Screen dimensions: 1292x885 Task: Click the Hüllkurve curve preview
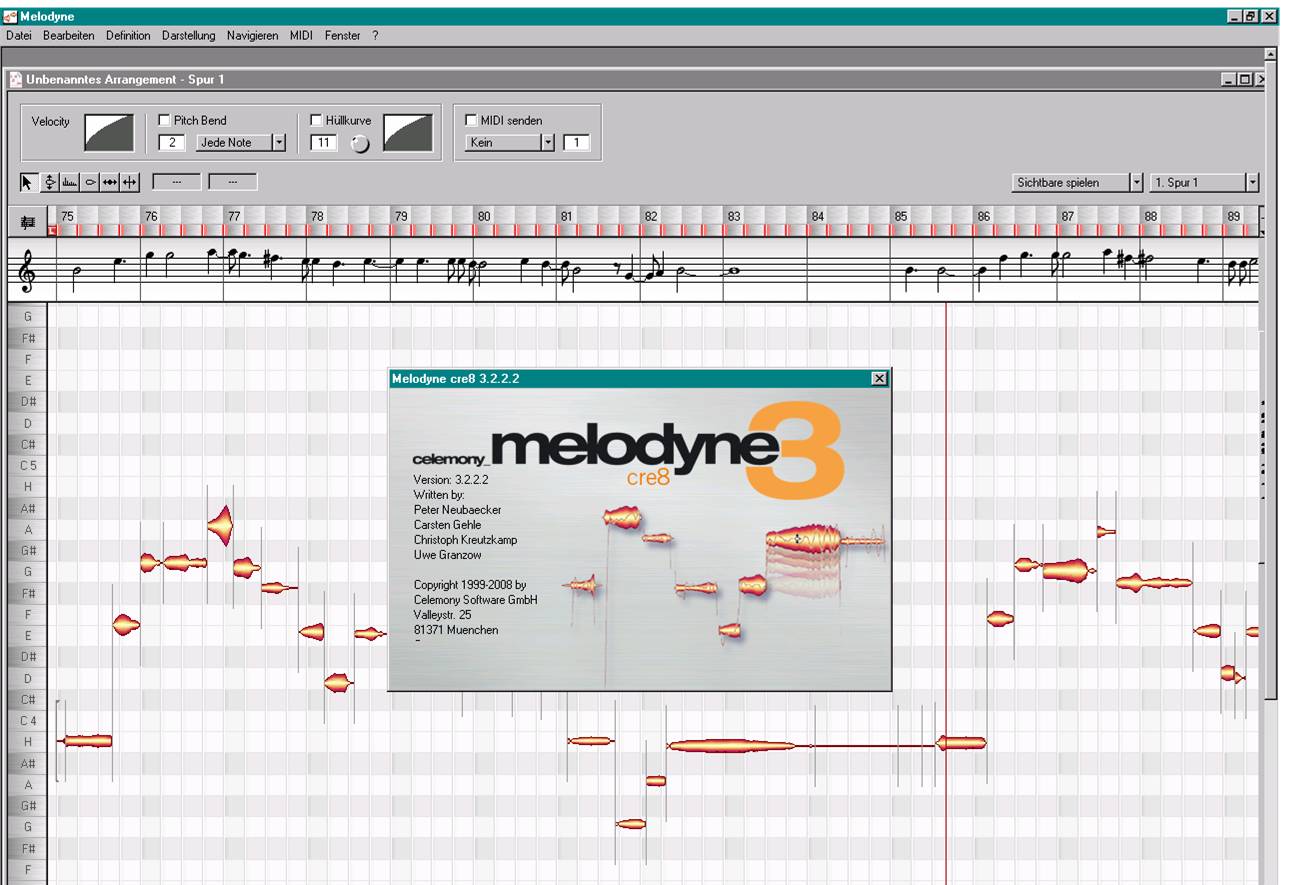pyautogui.click(x=408, y=132)
